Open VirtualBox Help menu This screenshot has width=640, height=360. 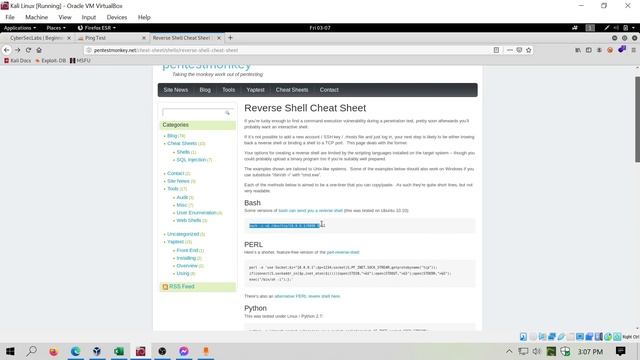[x=144, y=17]
